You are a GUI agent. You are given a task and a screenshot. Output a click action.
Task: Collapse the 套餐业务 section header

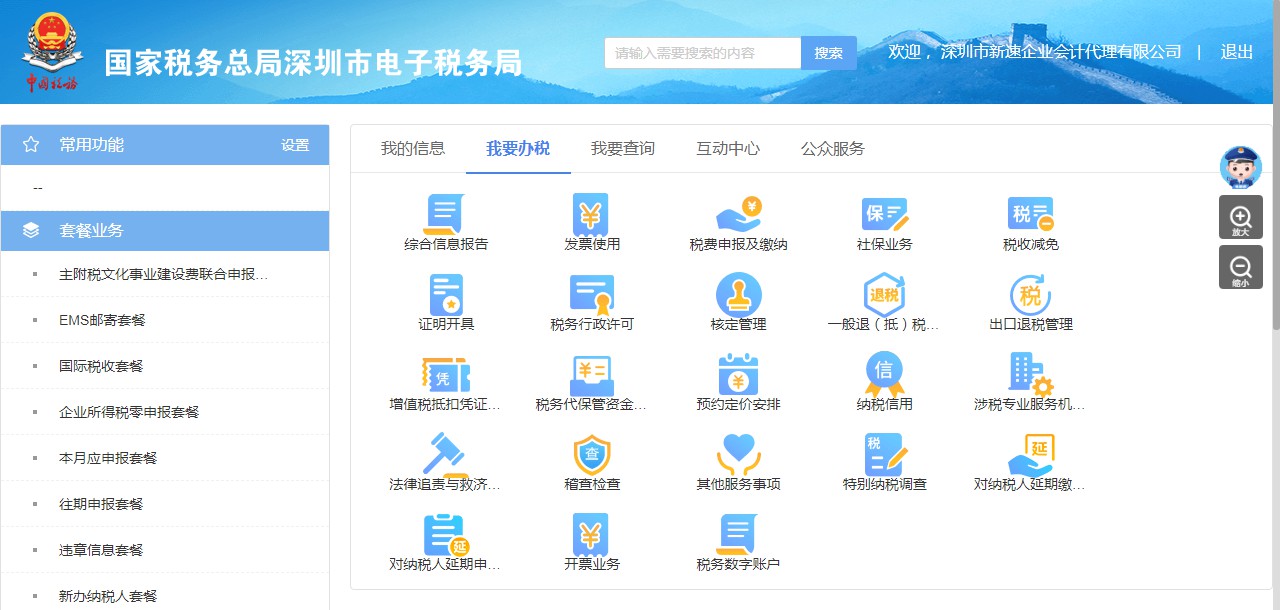(165, 231)
